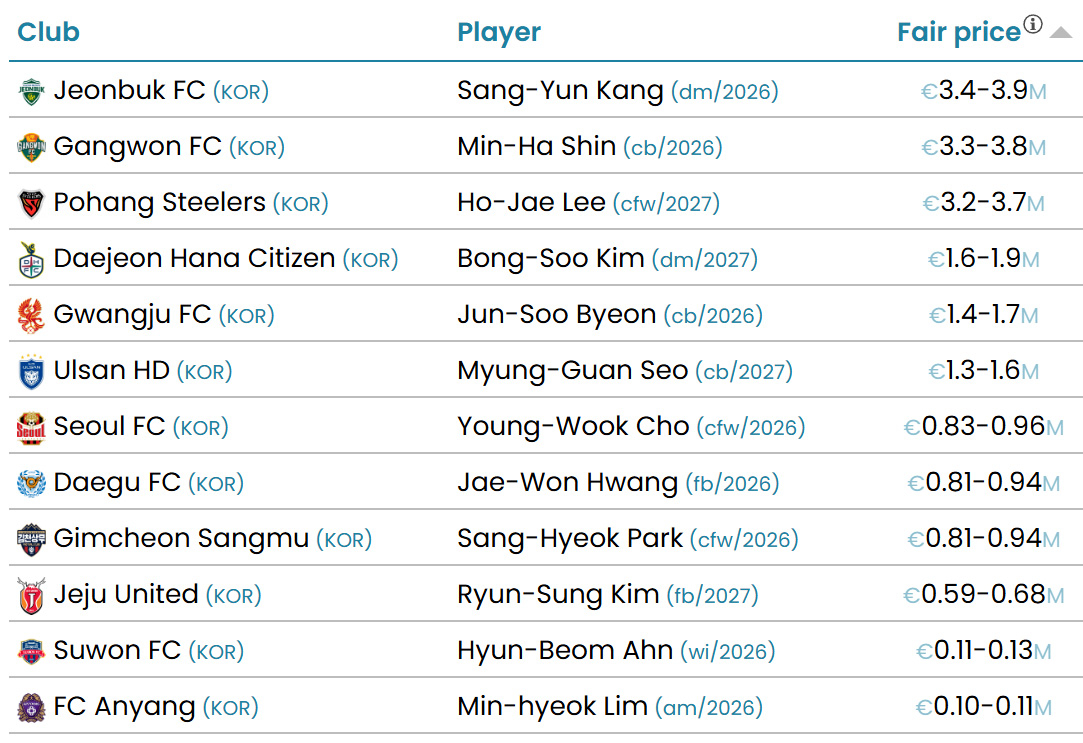Screen dimensions: 1083x743
Task: Click the Fair price info icon
Action: coord(1032,24)
